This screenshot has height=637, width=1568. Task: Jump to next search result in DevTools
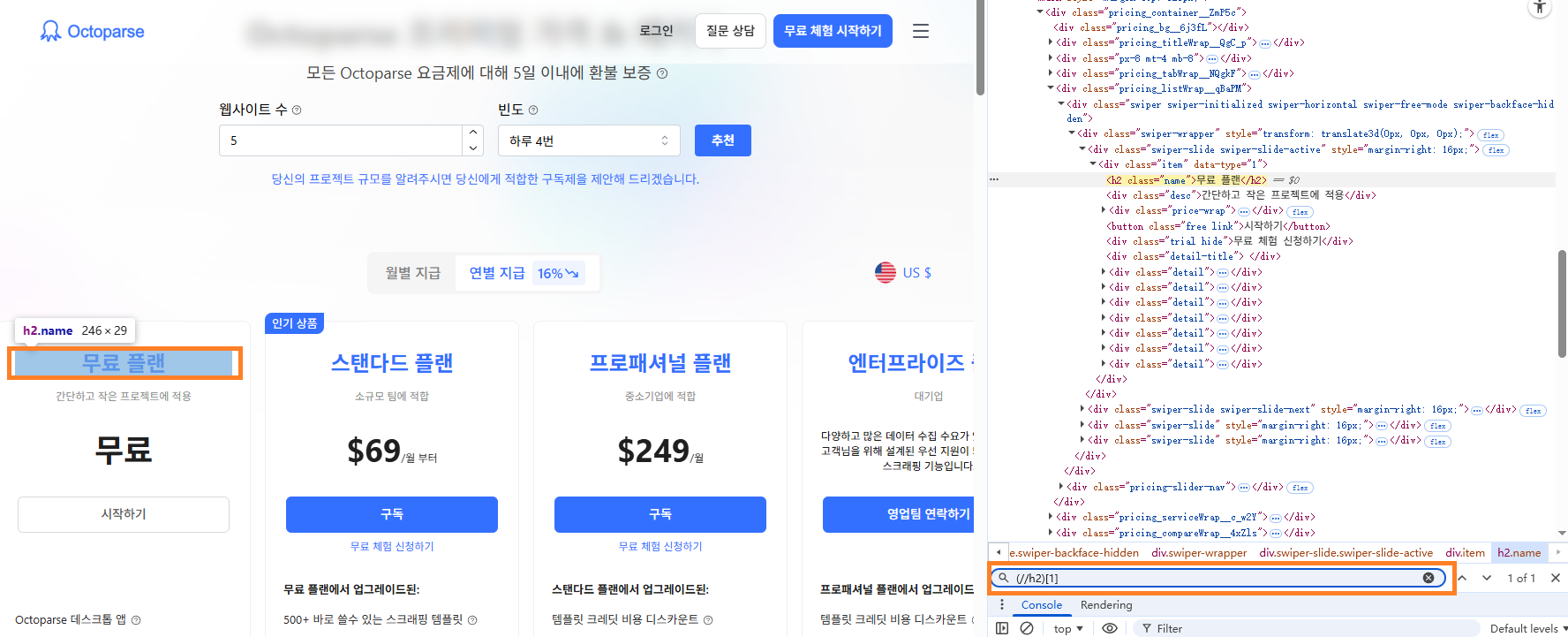1487,578
